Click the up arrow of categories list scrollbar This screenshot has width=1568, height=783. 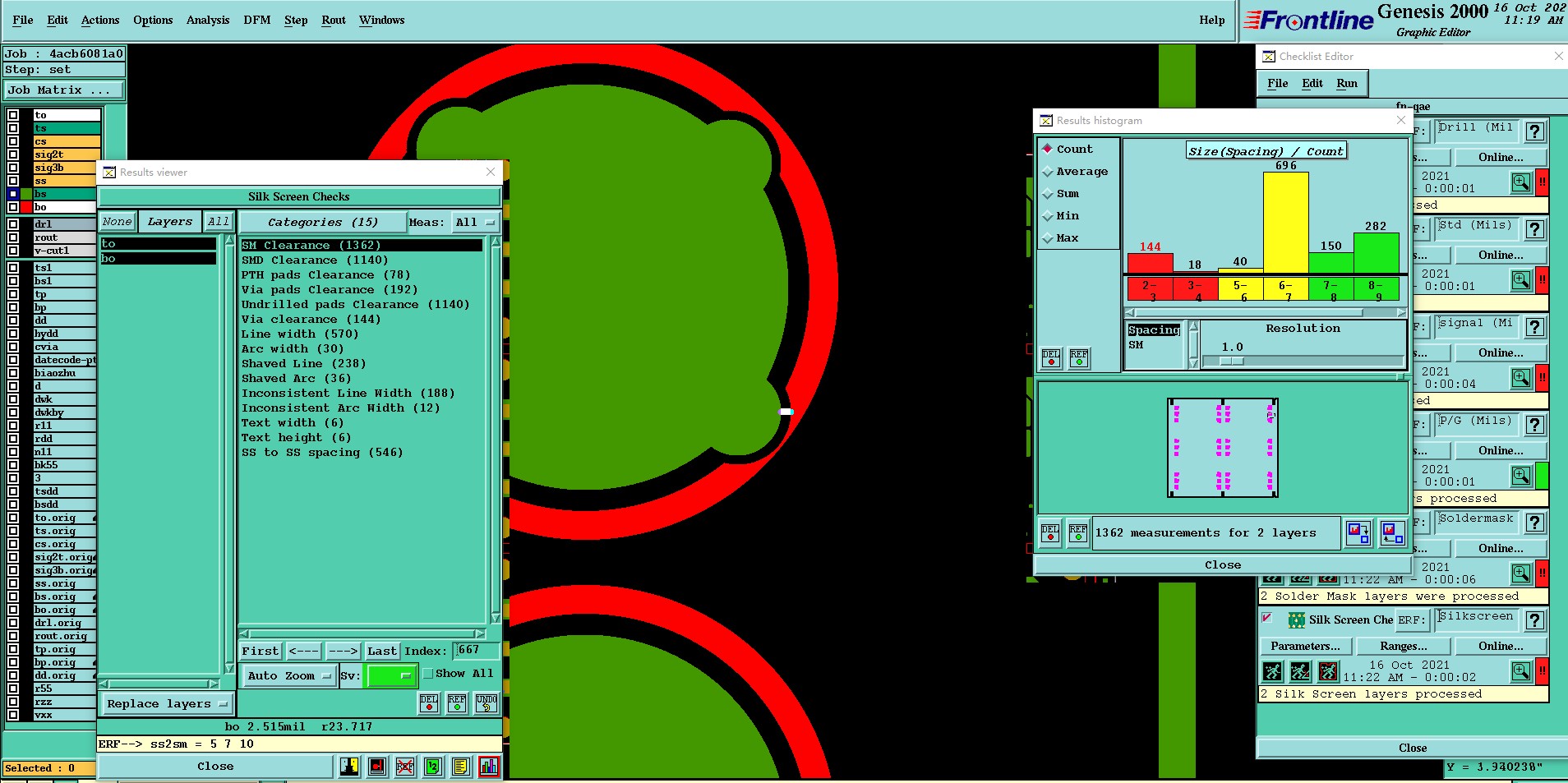(x=496, y=242)
